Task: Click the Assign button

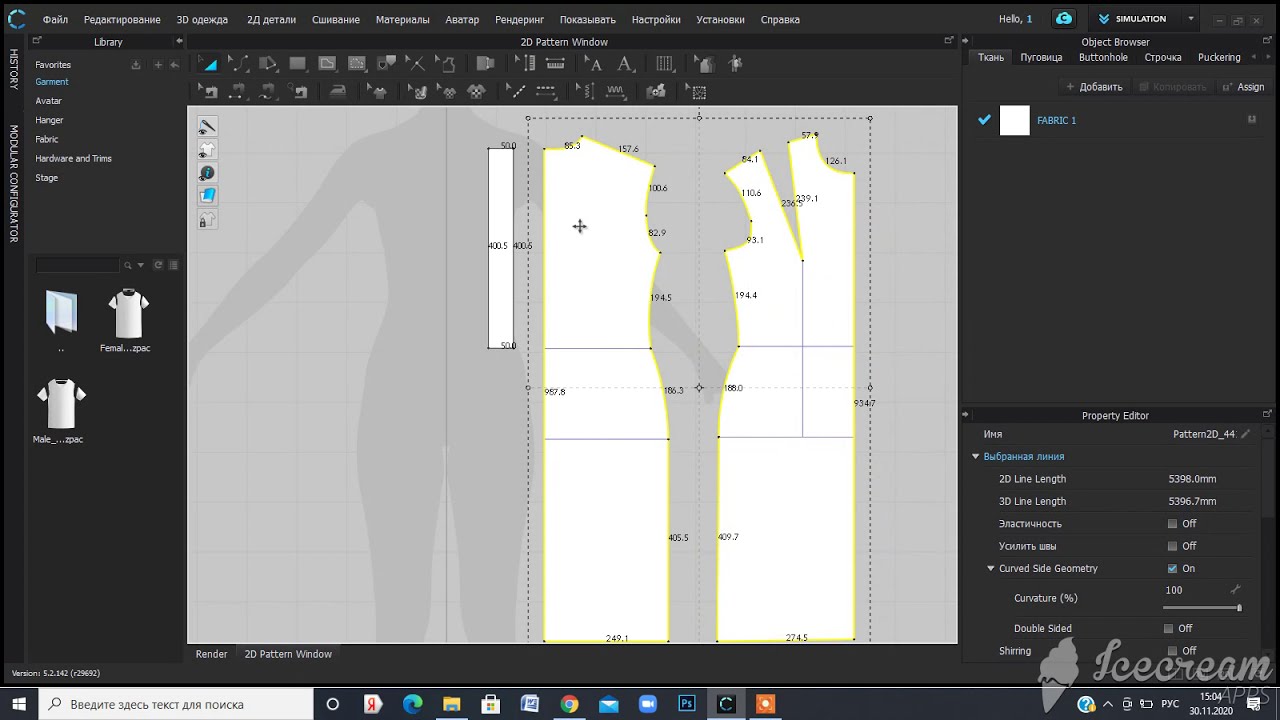Action: tap(1243, 87)
